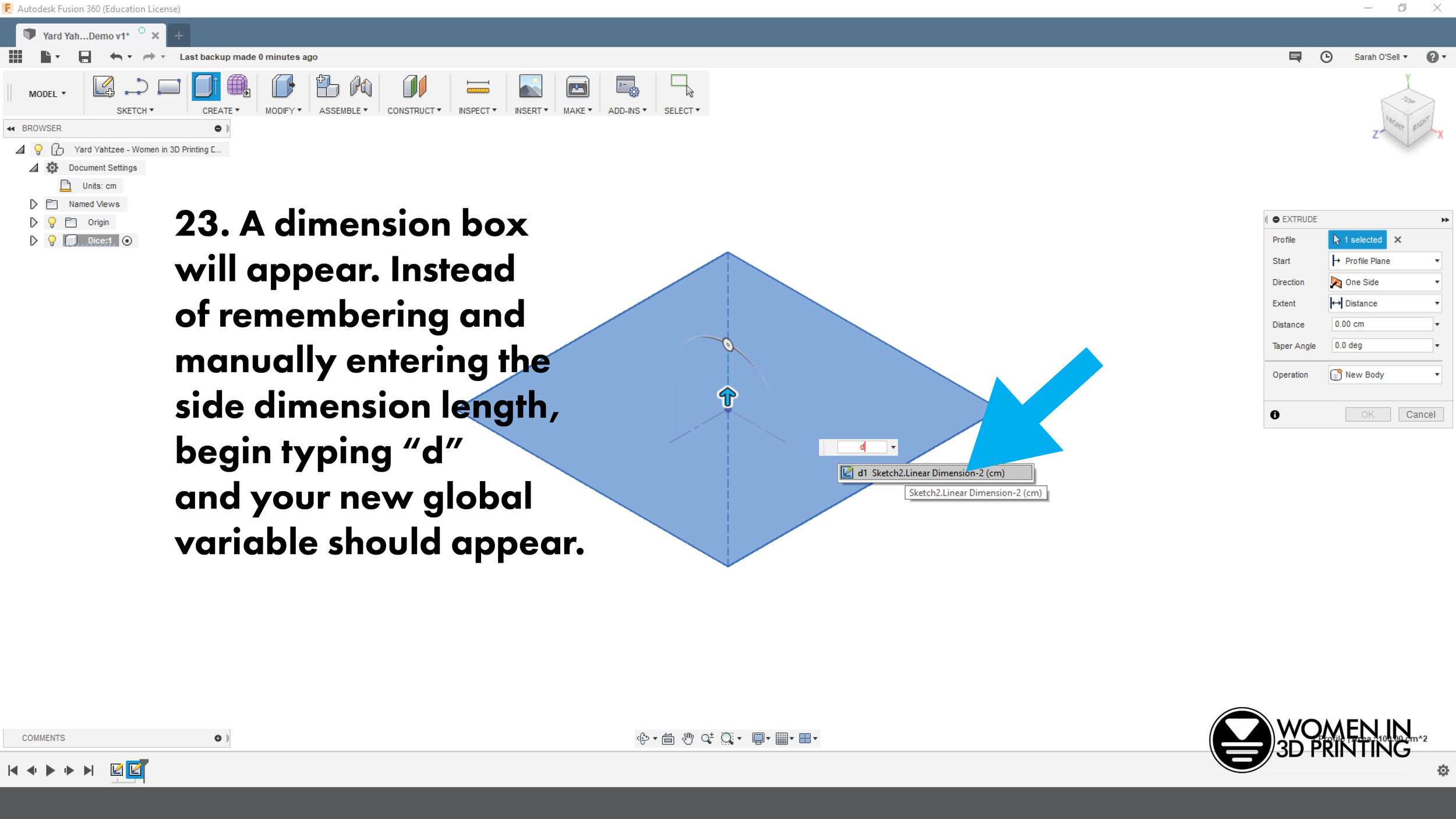1456x819 pixels.
Task: Undo the last action
Action: click(x=116, y=57)
